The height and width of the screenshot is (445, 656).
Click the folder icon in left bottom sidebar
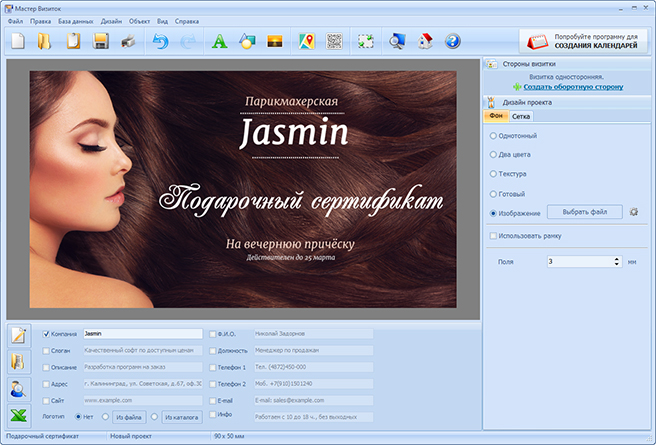pos(19,362)
